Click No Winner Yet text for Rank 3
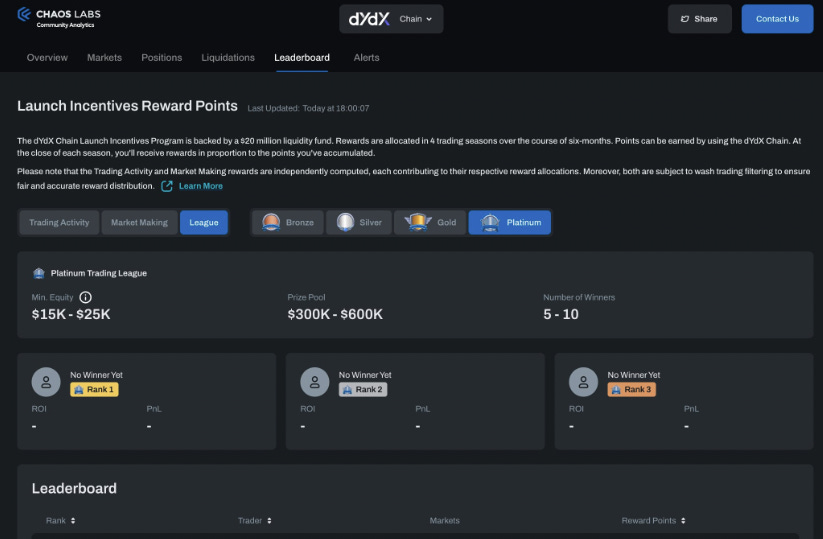Image resolution: width=823 pixels, height=539 pixels. pos(634,375)
